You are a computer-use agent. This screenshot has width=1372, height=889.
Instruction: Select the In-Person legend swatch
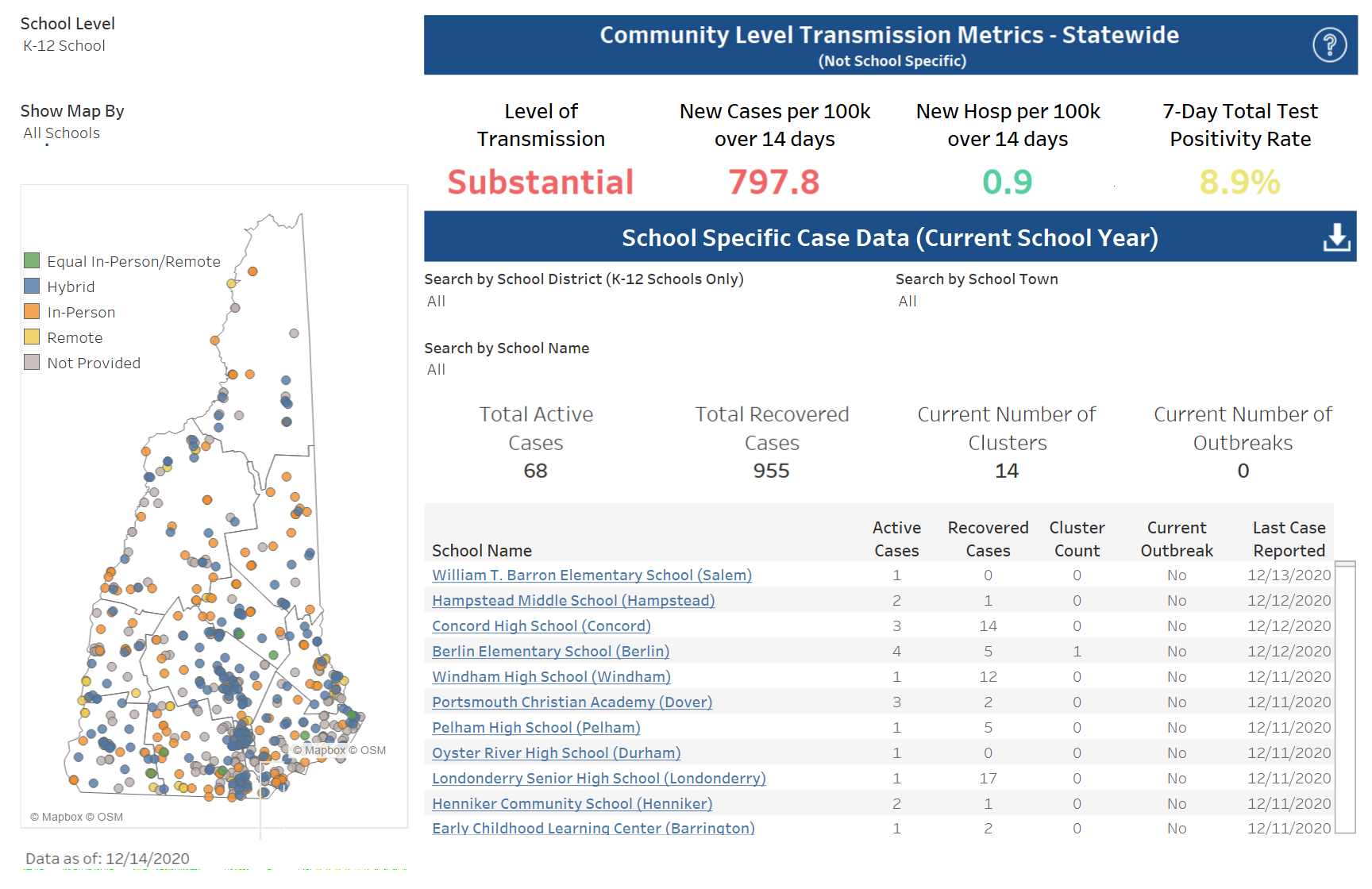(x=32, y=311)
